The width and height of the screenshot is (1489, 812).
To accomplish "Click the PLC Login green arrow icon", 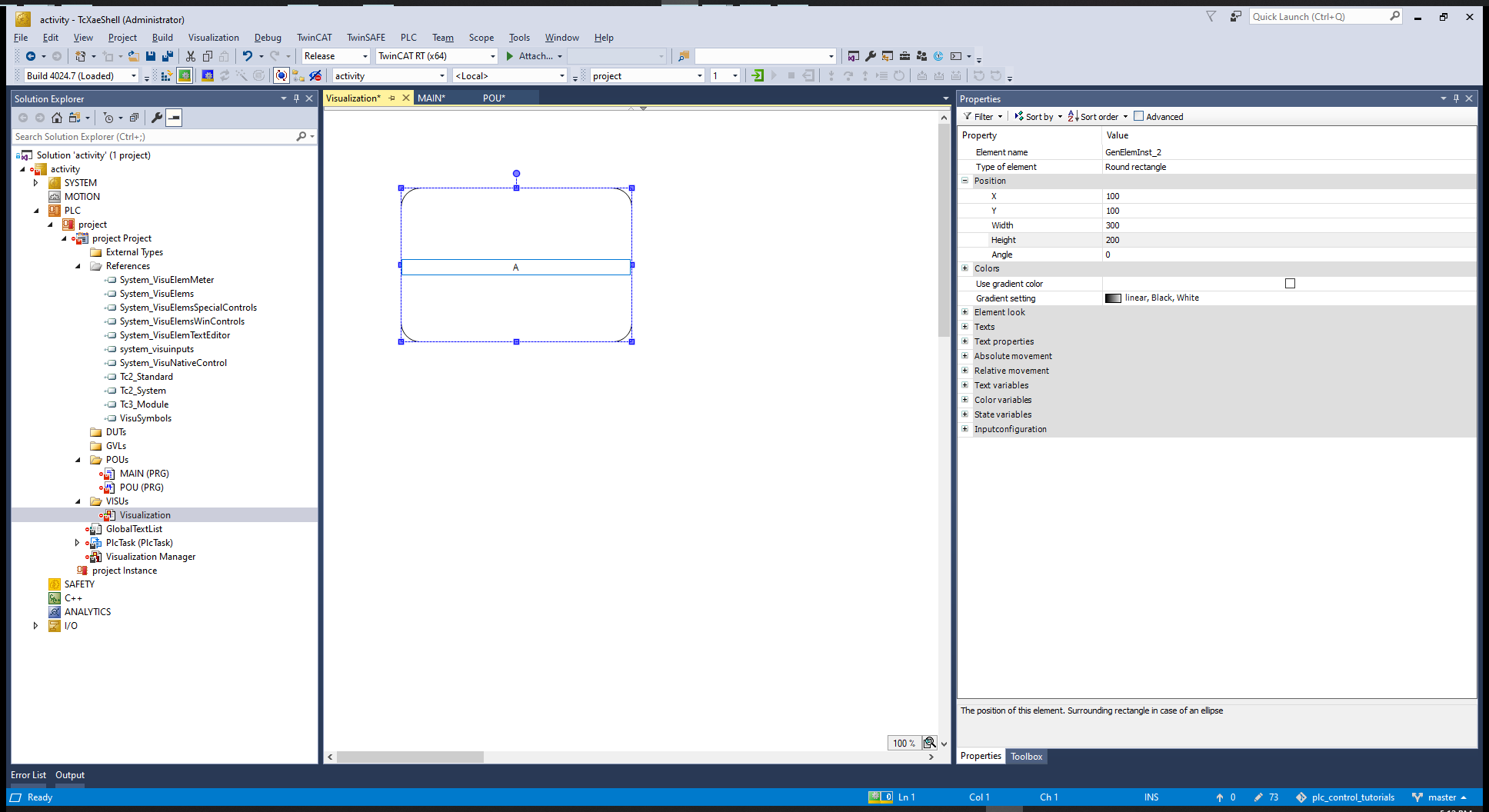I will click(758, 75).
